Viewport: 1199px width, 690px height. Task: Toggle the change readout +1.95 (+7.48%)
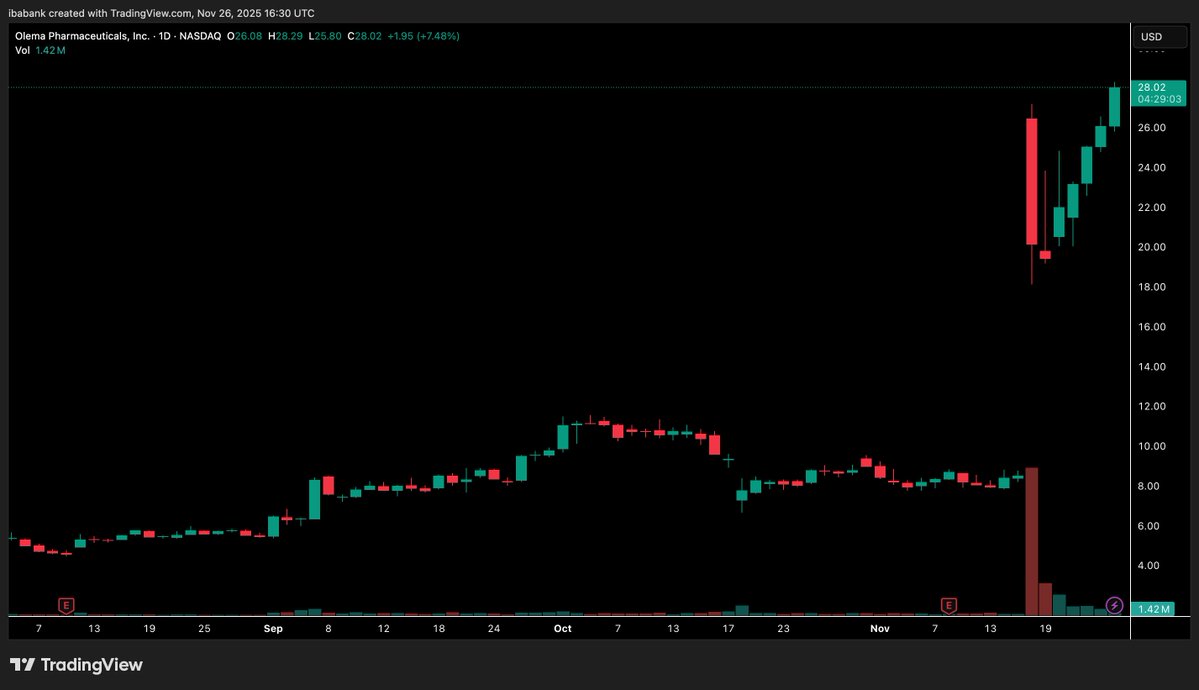tap(426, 35)
